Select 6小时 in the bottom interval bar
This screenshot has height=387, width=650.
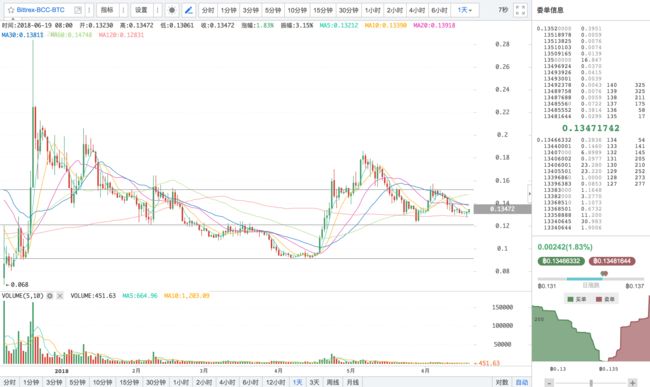tap(250, 382)
